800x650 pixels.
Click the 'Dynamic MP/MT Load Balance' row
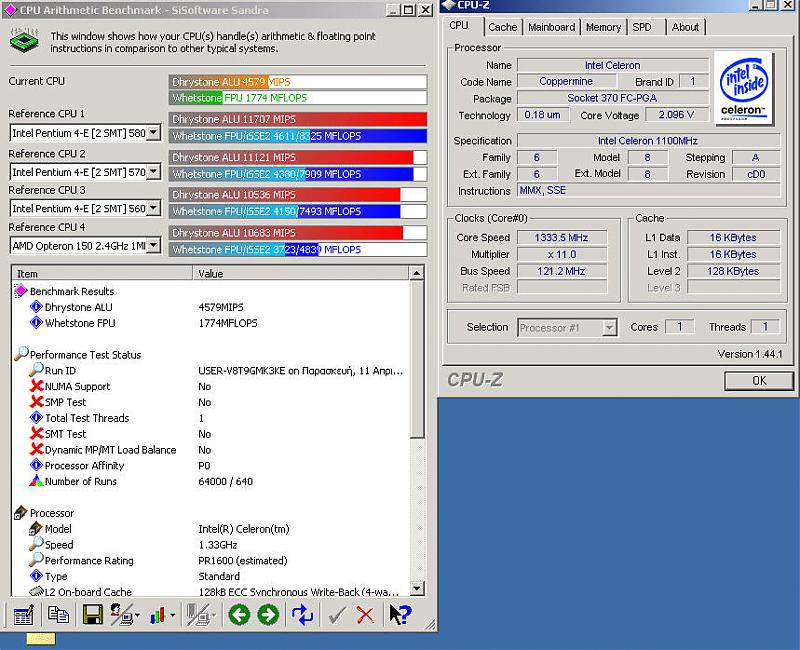pyautogui.click(x=210, y=449)
